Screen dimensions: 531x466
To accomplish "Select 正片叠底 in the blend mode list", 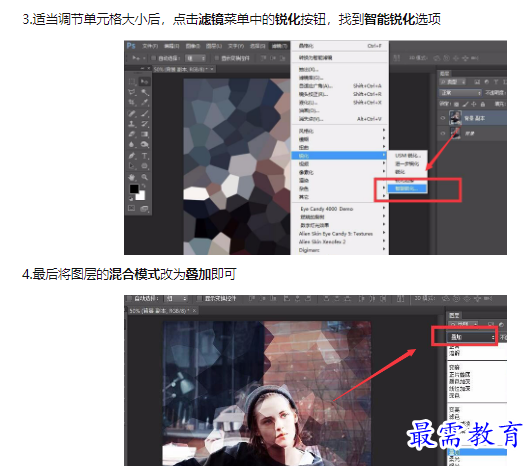I will [460, 374].
